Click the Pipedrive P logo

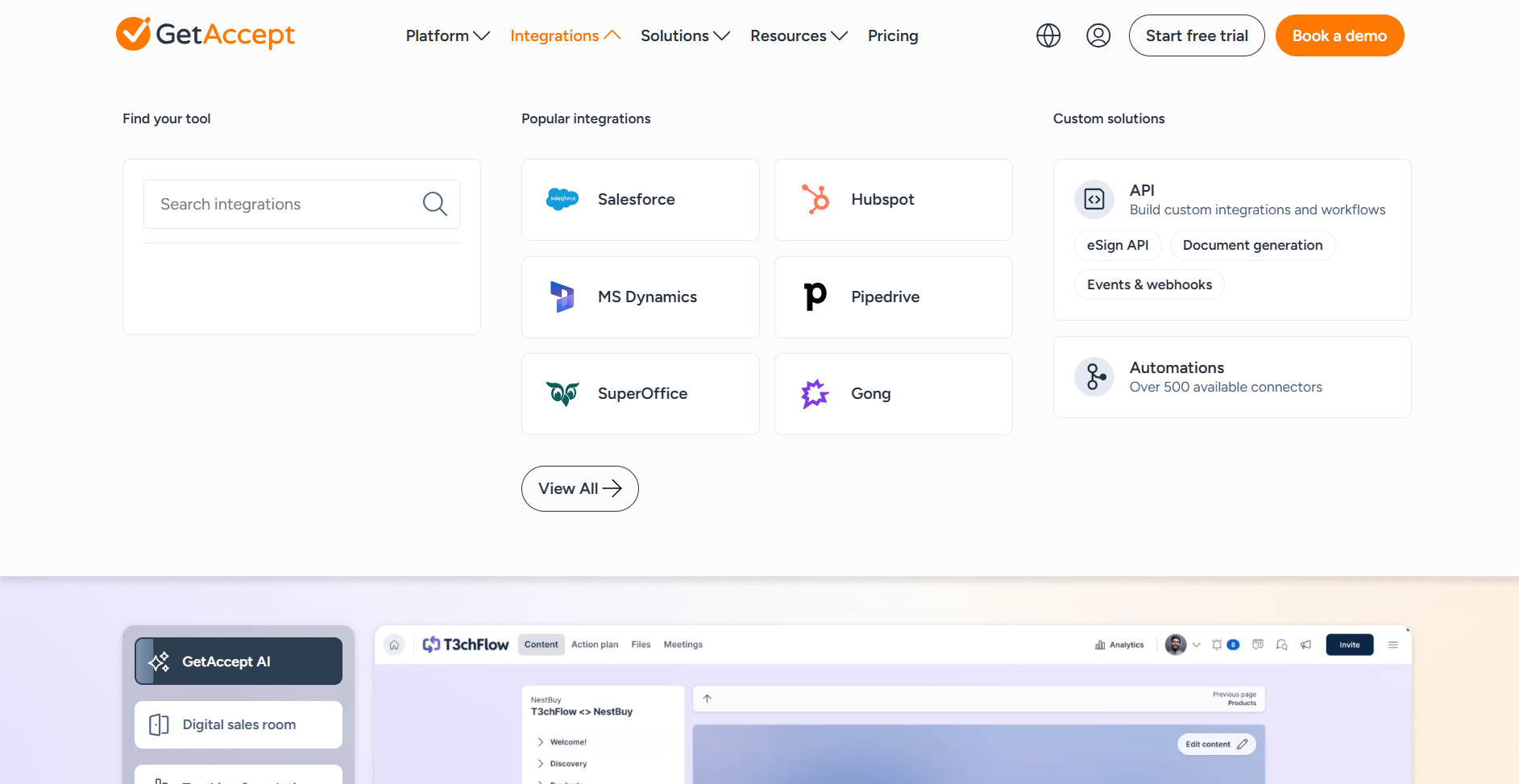[816, 297]
